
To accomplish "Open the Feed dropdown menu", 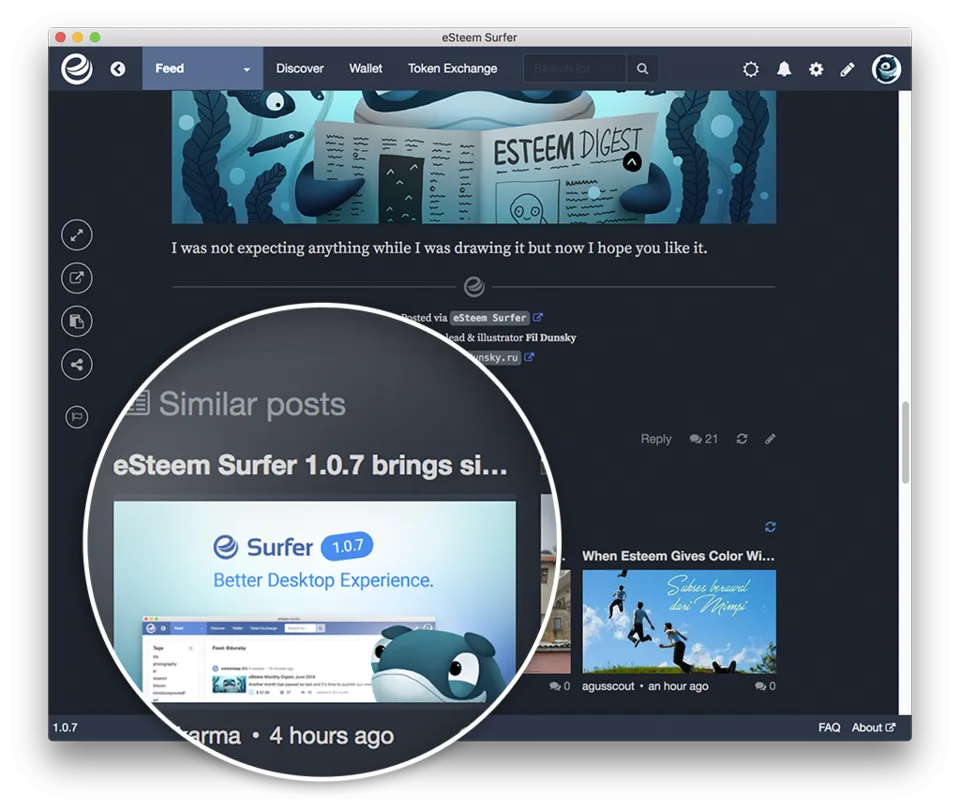I will coord(203,69).
